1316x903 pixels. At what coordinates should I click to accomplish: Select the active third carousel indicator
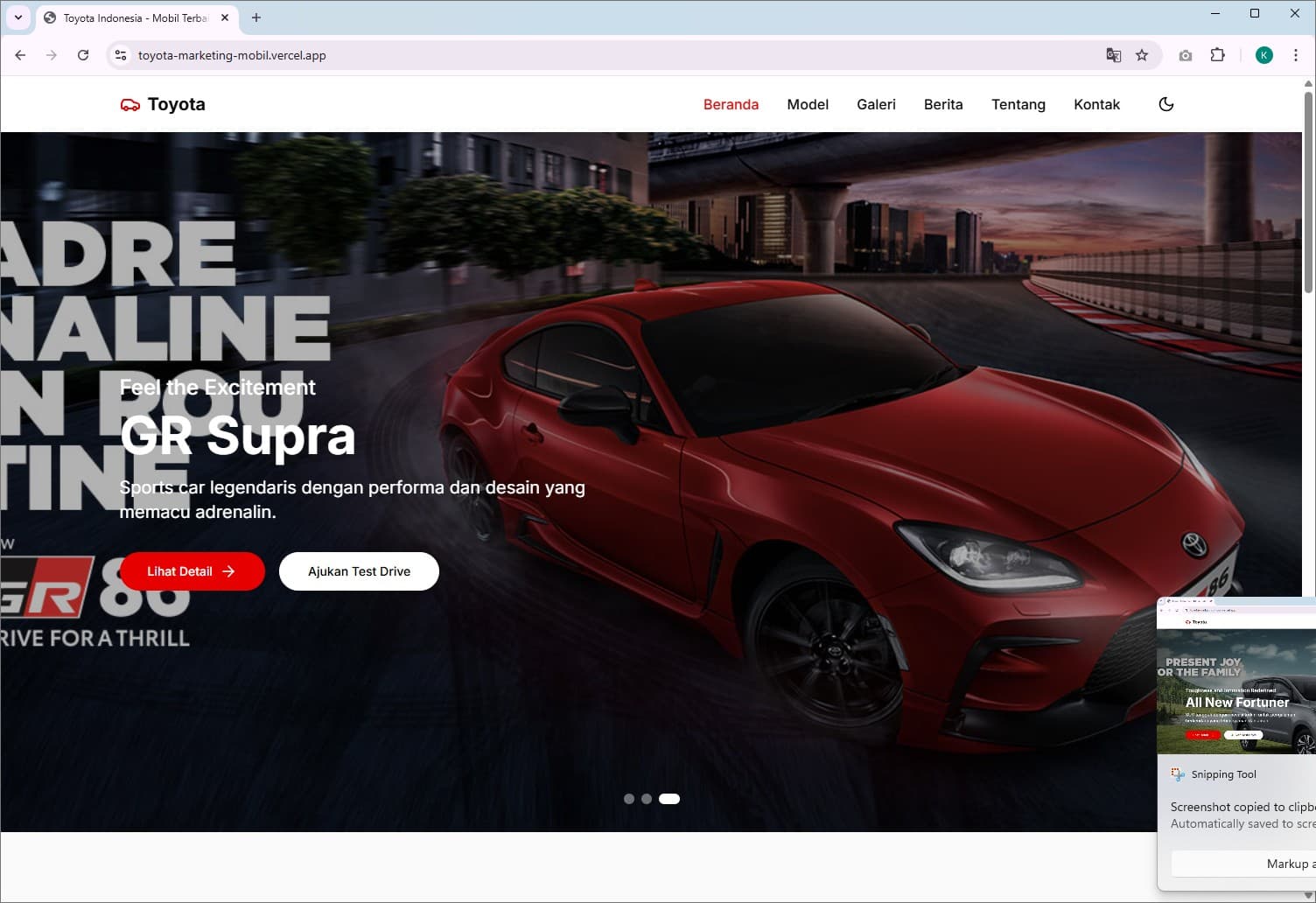pos(669,799)
